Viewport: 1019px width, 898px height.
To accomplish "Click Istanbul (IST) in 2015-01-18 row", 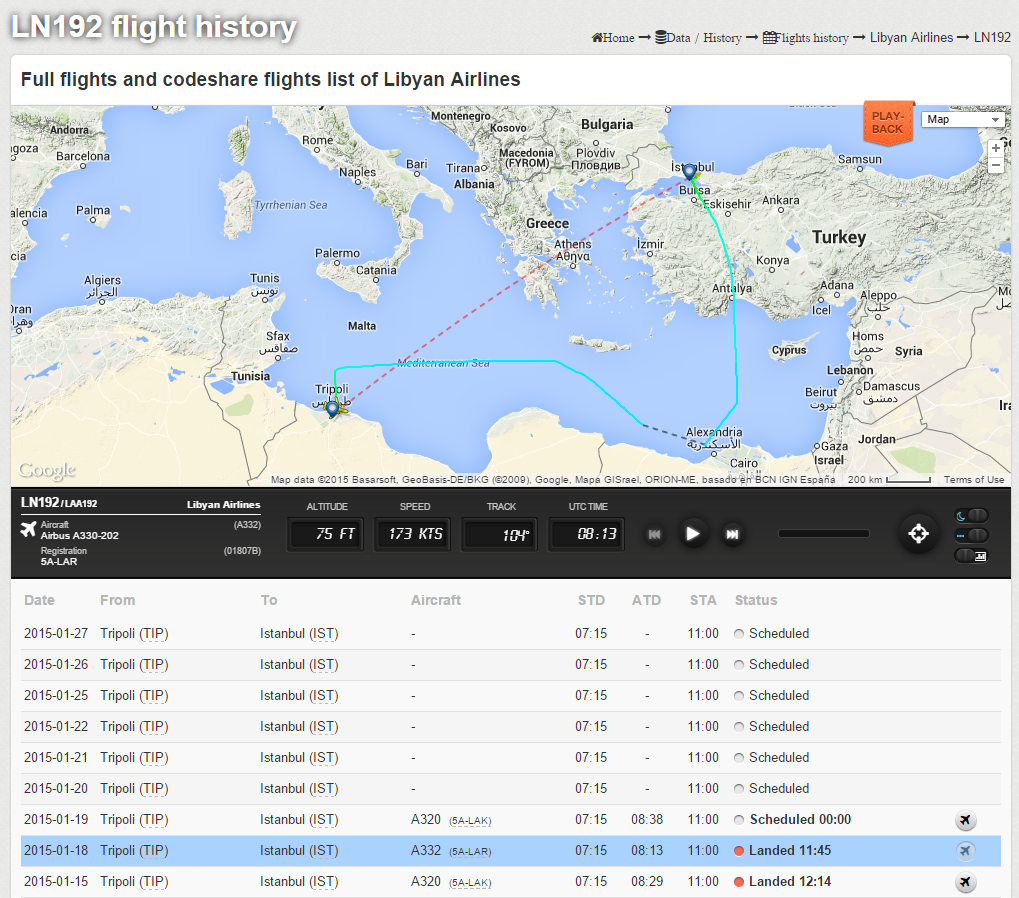I will click(x=299, y=851).
